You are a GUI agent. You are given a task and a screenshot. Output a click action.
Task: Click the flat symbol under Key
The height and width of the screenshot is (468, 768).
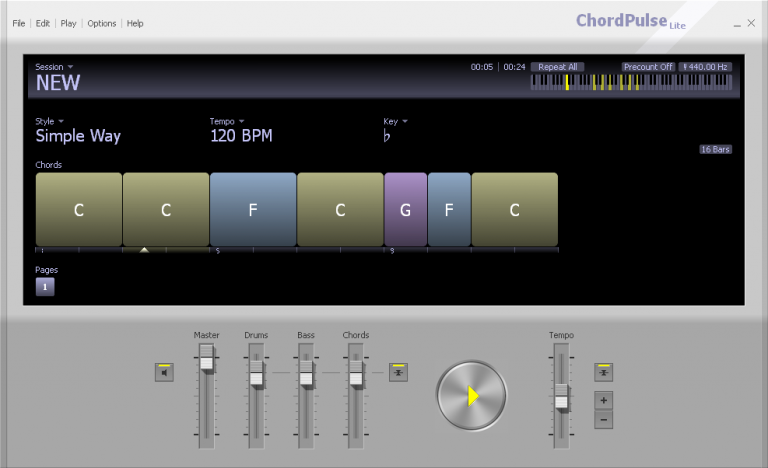pyautogui.click(x=387, y=136)
